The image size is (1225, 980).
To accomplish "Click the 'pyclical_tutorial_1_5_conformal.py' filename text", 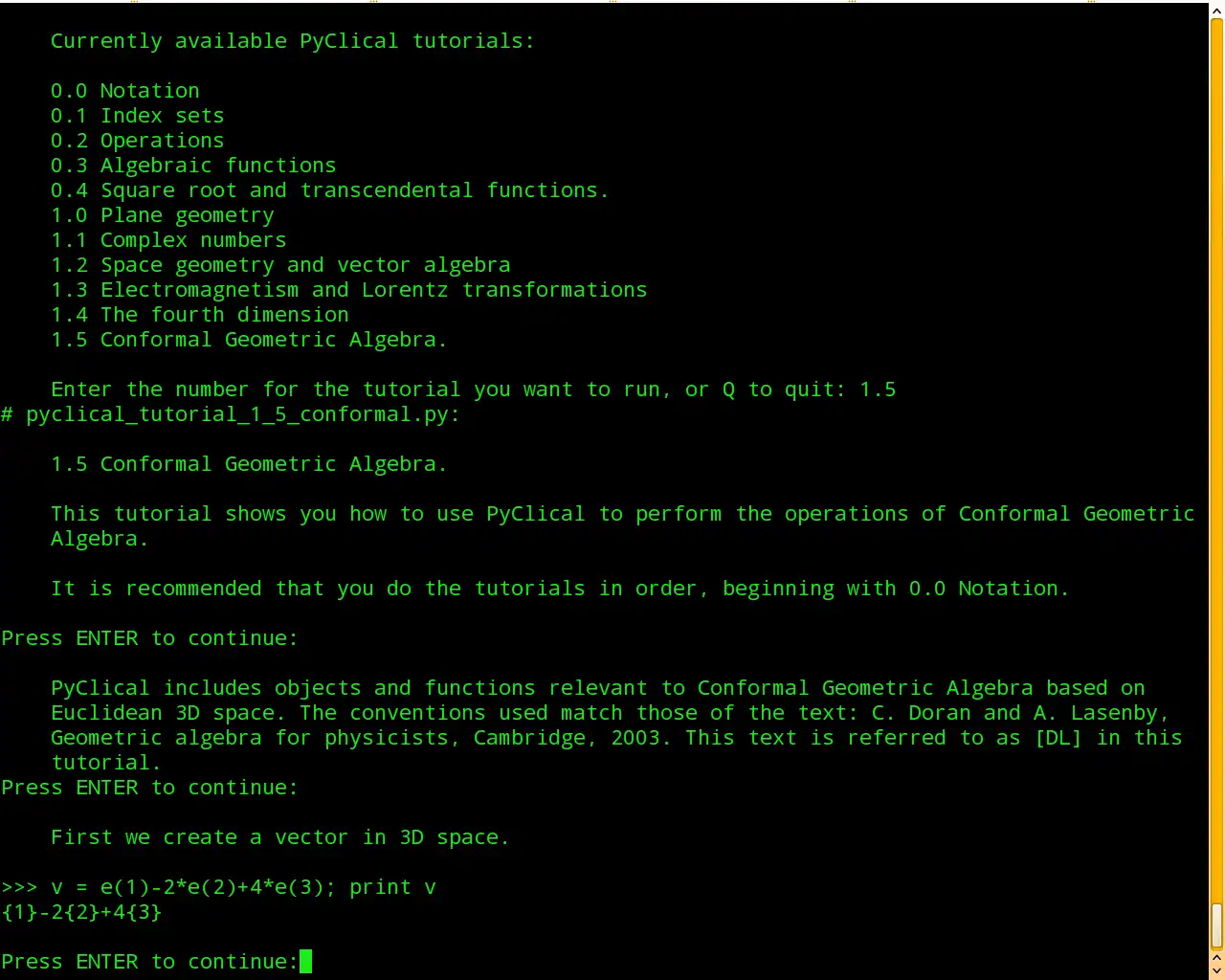I will pos(242,414).
